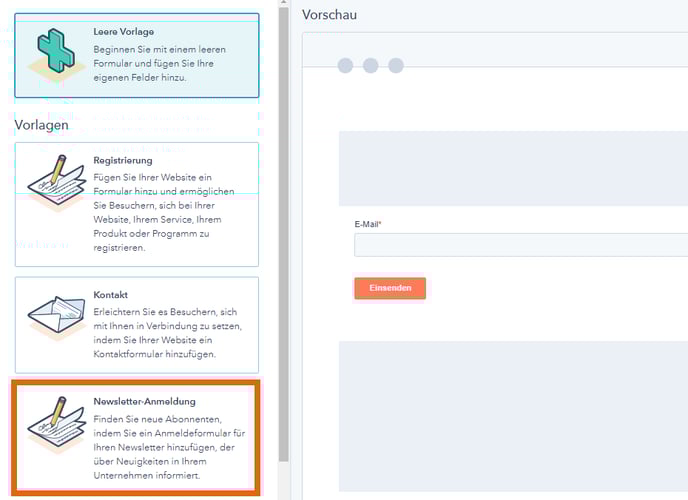This screenshot has height=500, width=688.
Task: Click the template list vertical scrollbar
Action: pyautogui.click(x=283, y=235)
